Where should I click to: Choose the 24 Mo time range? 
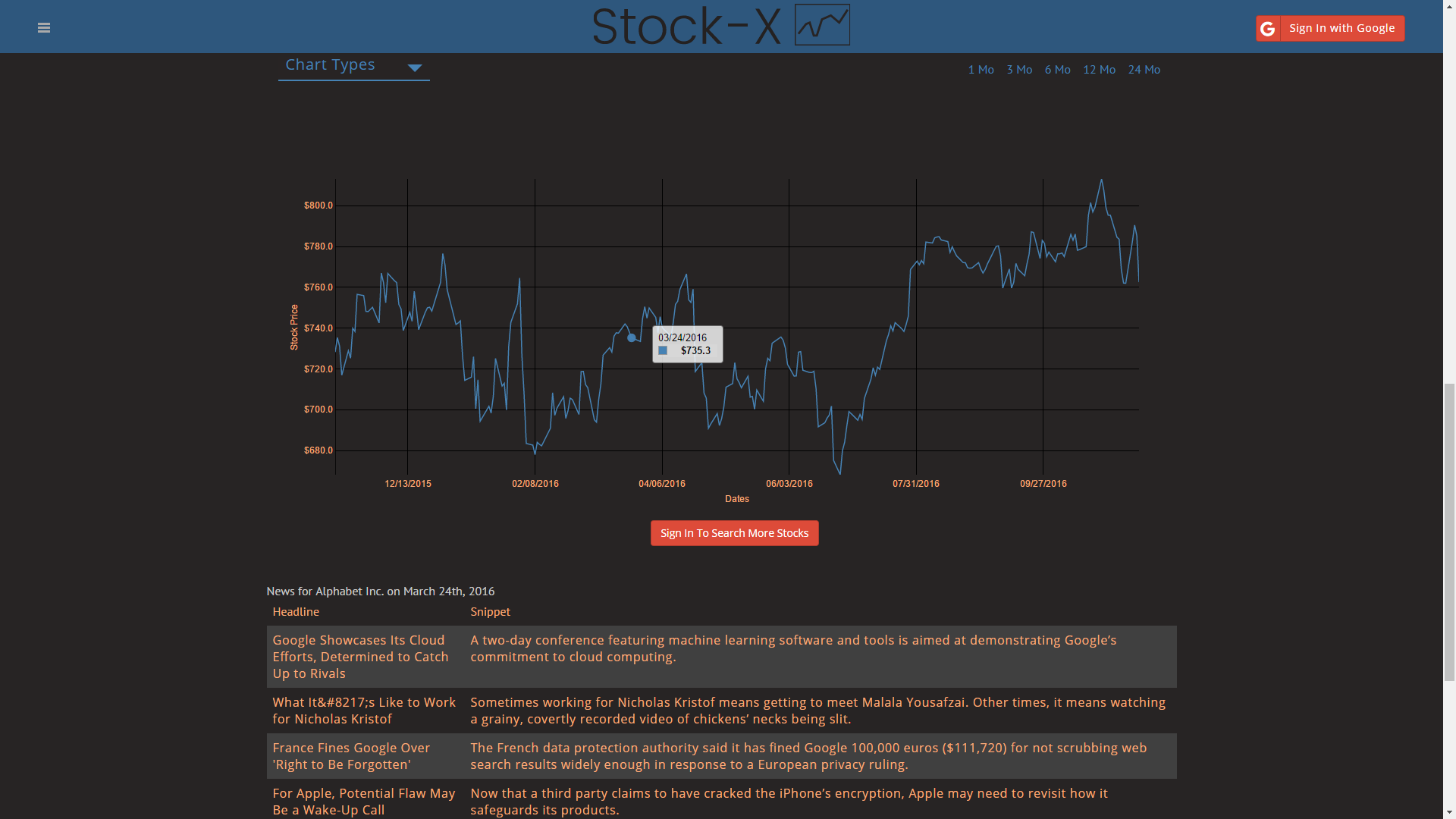[x=1144, y=70]
